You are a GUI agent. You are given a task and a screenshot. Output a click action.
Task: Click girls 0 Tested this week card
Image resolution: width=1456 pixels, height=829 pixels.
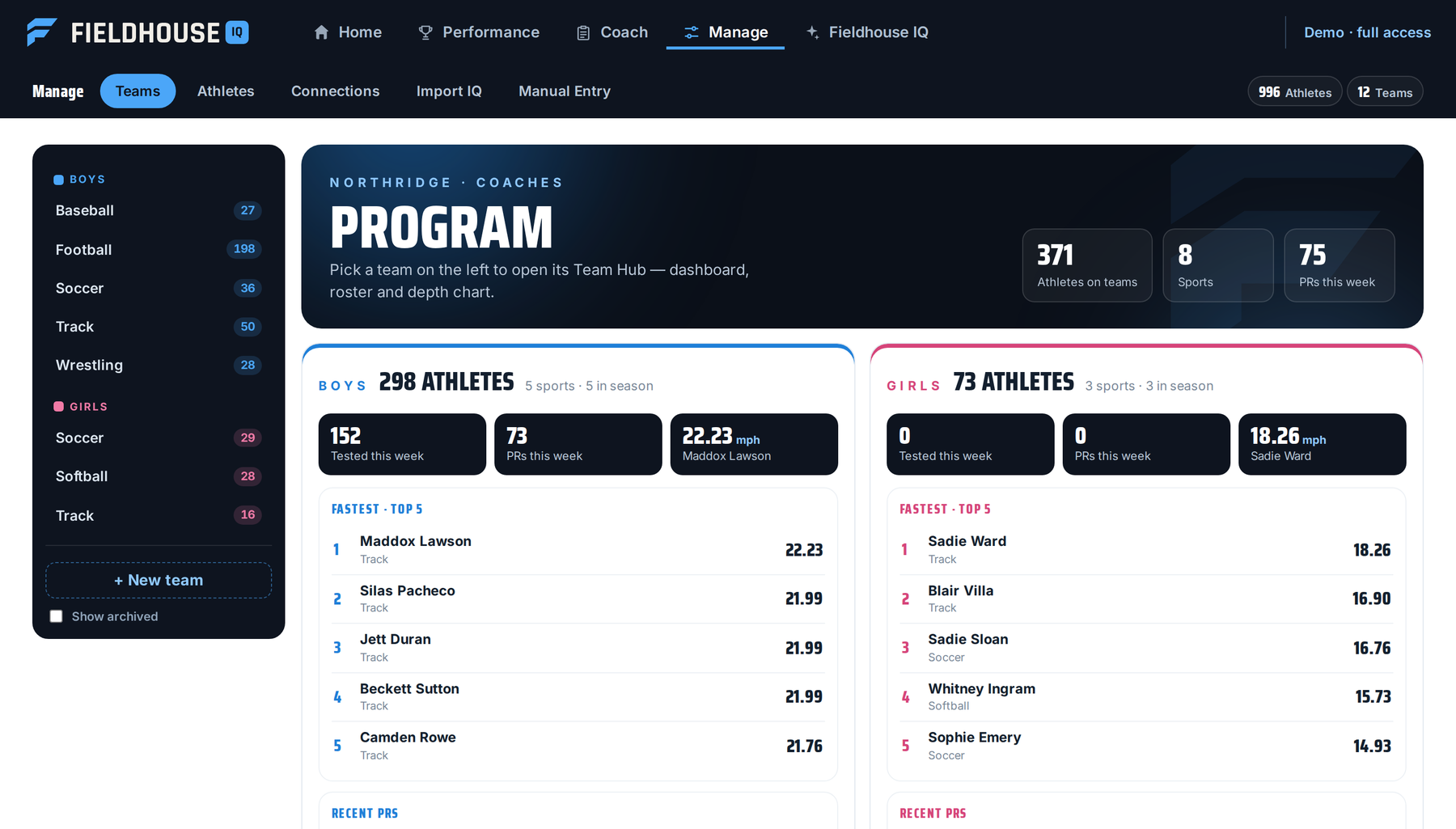[x=971, y=444]
